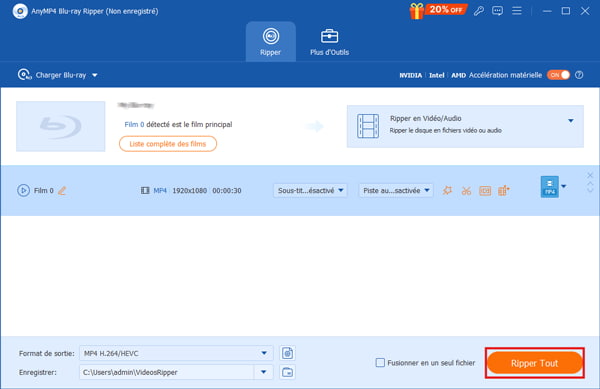
Task: Remove Film 0 row with X
Action: click(590, 175)
